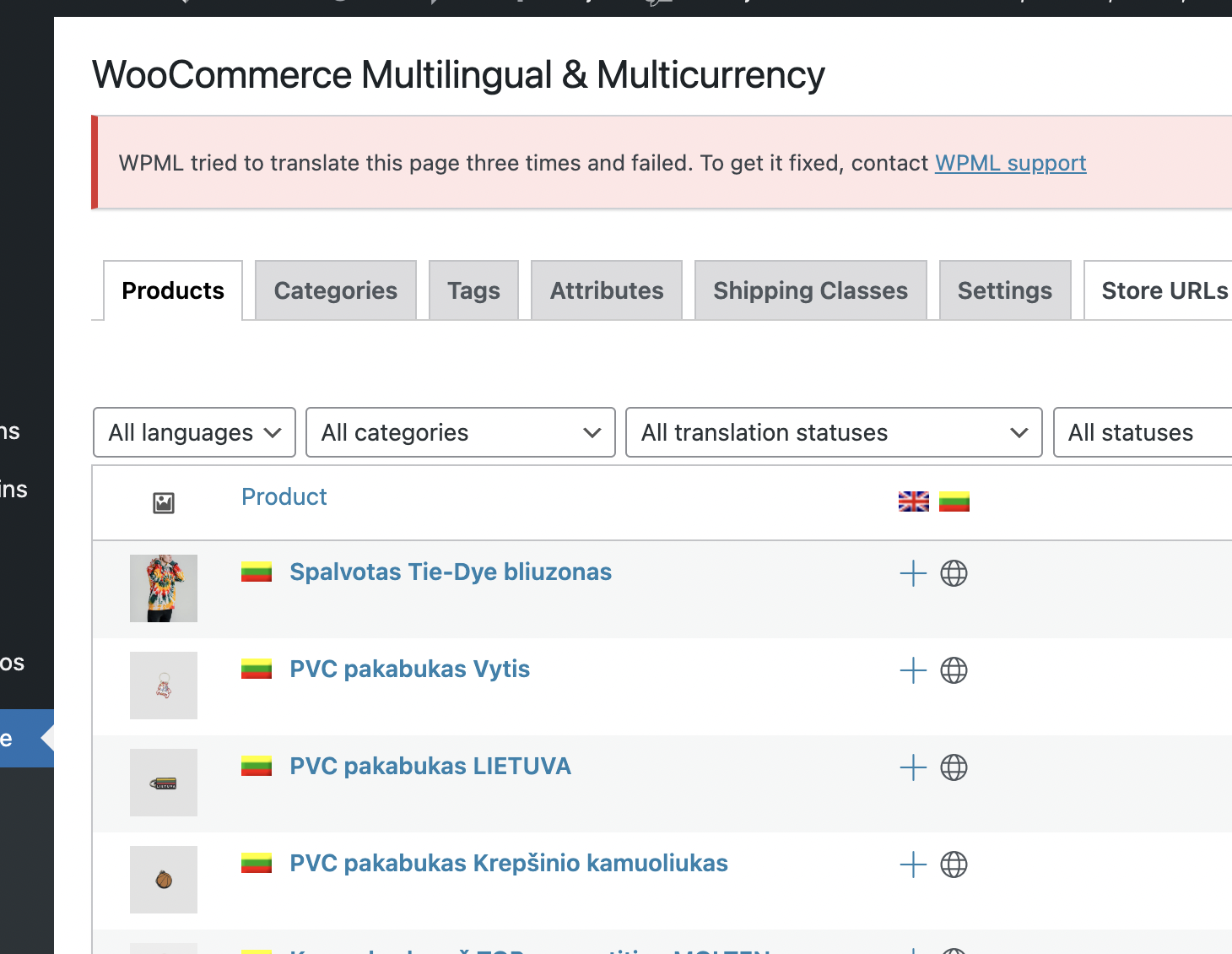Add English translation for Spalvotas Tie-Dye bliuzonas
The height and width of the screenshot is (954, 1232).
[x=913, y=573]
